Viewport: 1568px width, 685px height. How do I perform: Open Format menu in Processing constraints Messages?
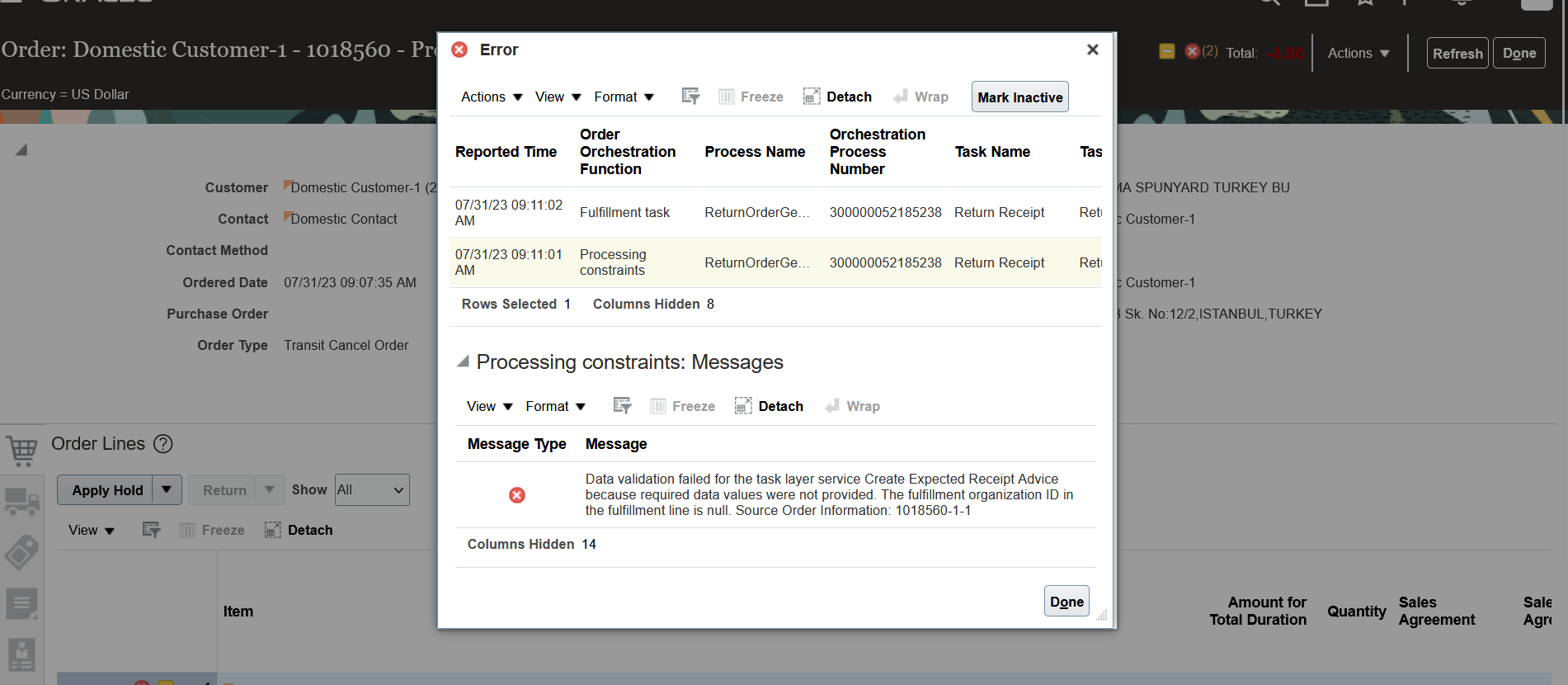click(x=556, y=406)
